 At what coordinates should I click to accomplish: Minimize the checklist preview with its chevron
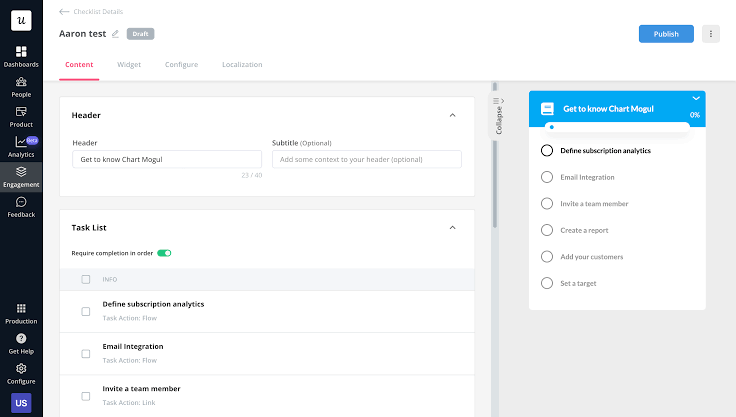click(x=696, y=98)
